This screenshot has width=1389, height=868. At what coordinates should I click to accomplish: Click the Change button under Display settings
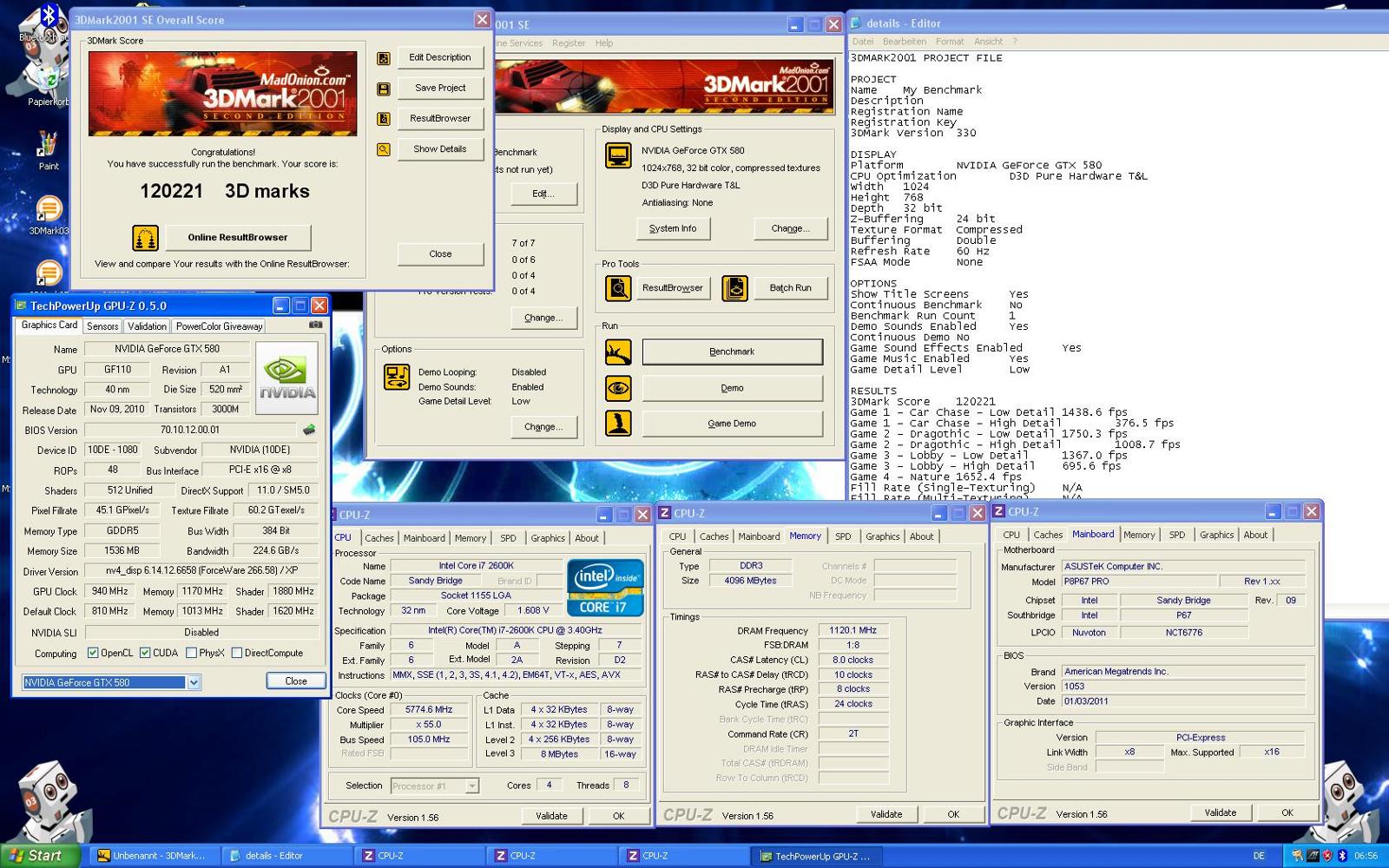(x=790, y=229)
